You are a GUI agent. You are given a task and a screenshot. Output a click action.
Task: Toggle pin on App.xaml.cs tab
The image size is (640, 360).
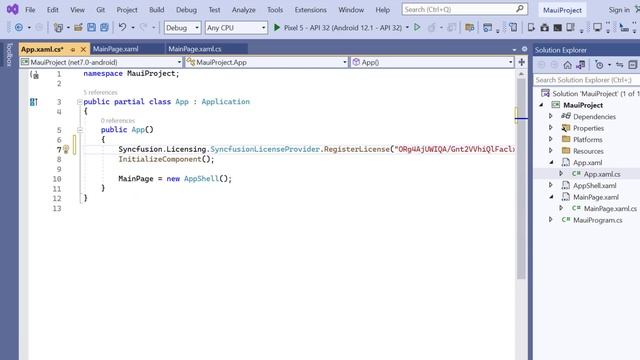pos(73,49)
